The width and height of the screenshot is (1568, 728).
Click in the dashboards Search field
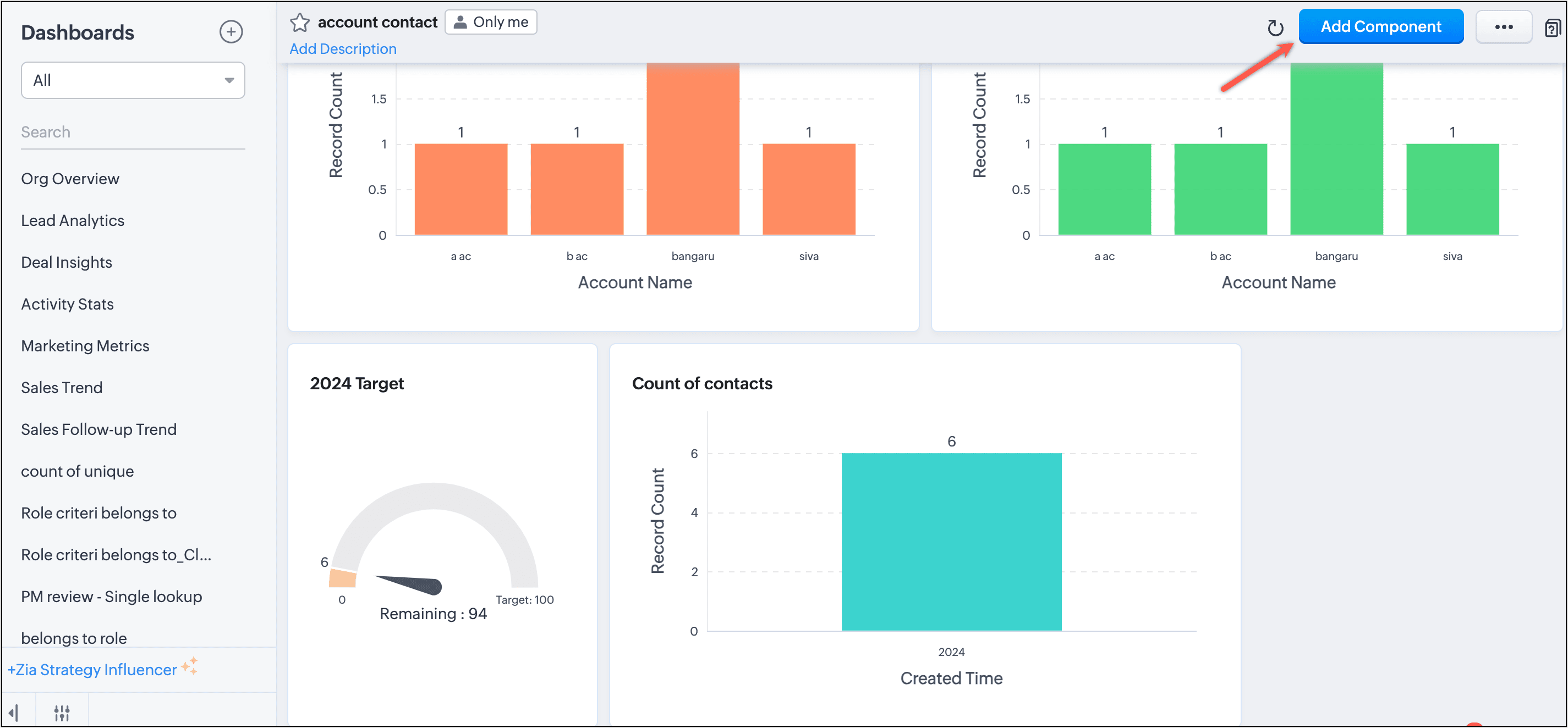tap(133, 132)
